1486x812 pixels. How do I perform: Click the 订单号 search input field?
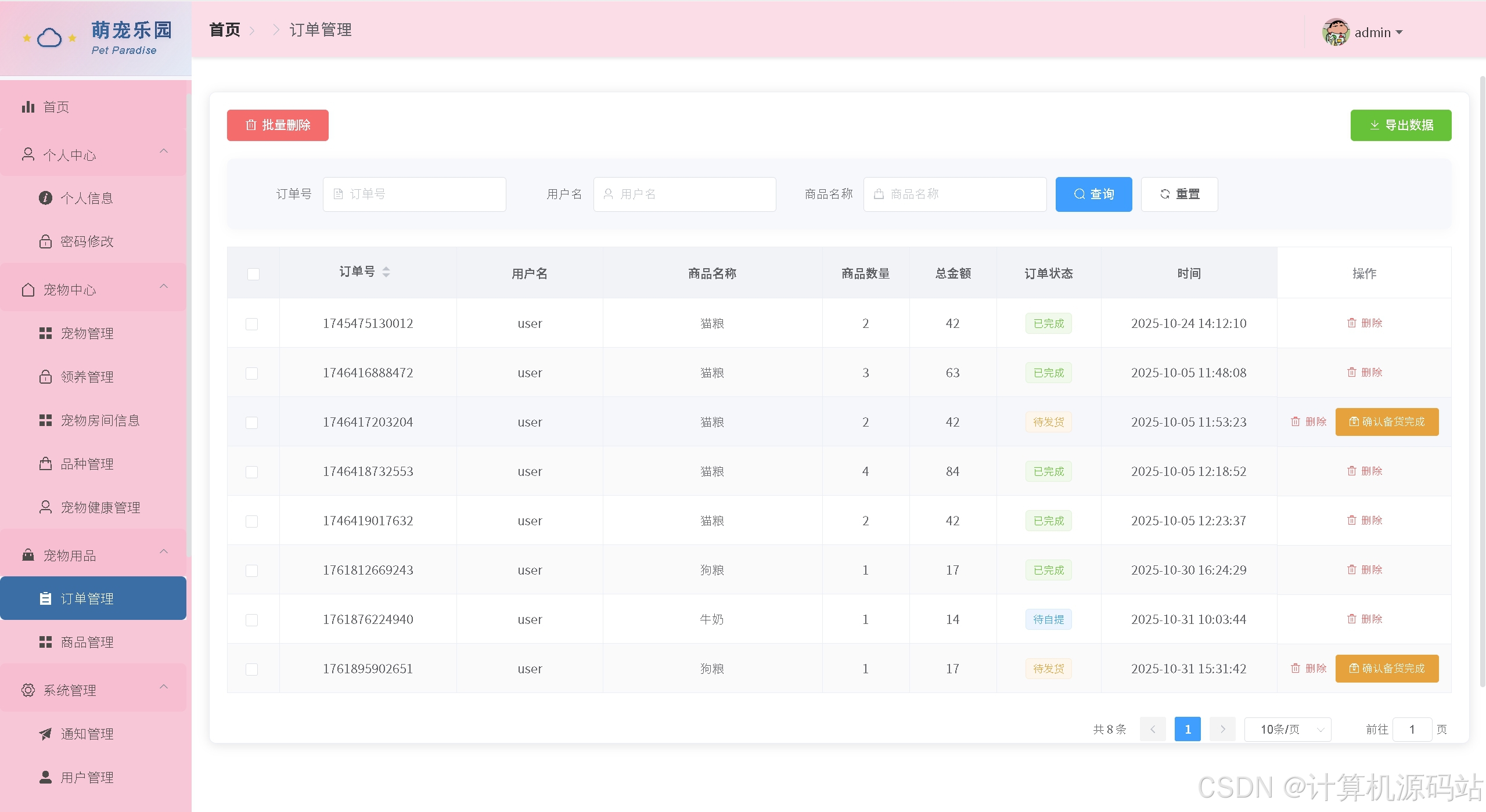pos(415,194)
